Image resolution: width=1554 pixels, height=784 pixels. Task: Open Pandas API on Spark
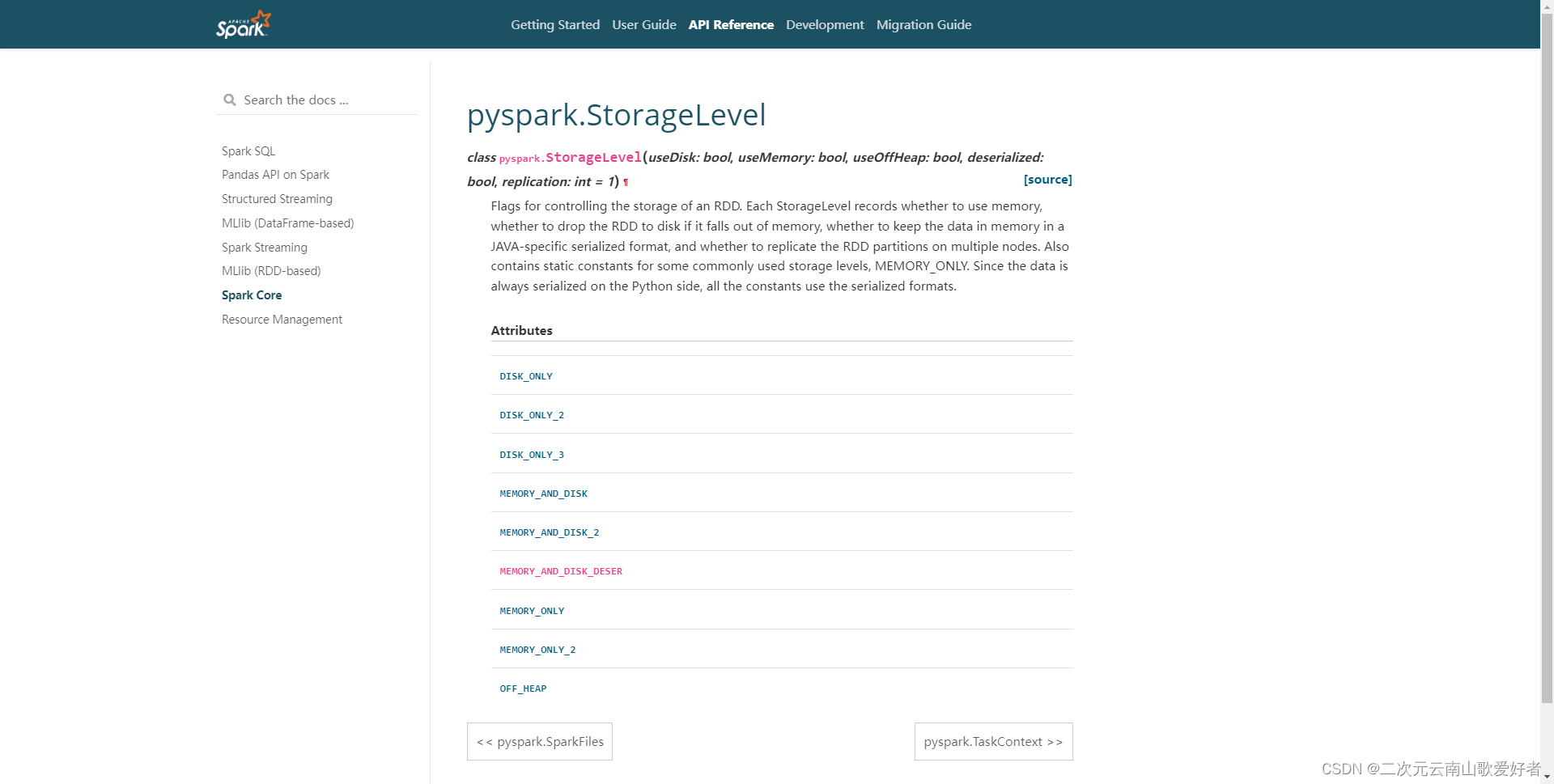[275, 174]
